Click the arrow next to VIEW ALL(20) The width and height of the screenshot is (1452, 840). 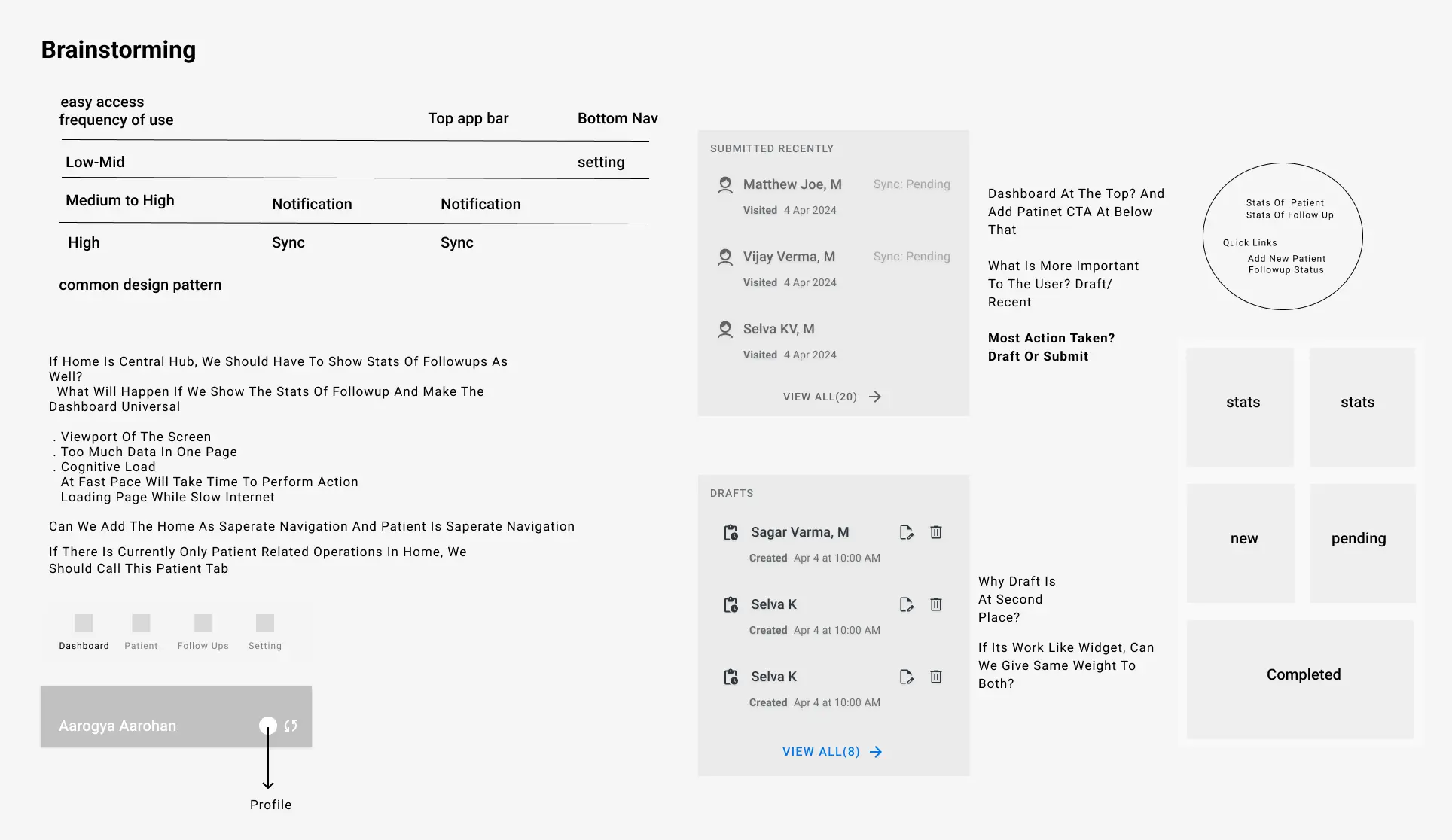tap(875, 397)
